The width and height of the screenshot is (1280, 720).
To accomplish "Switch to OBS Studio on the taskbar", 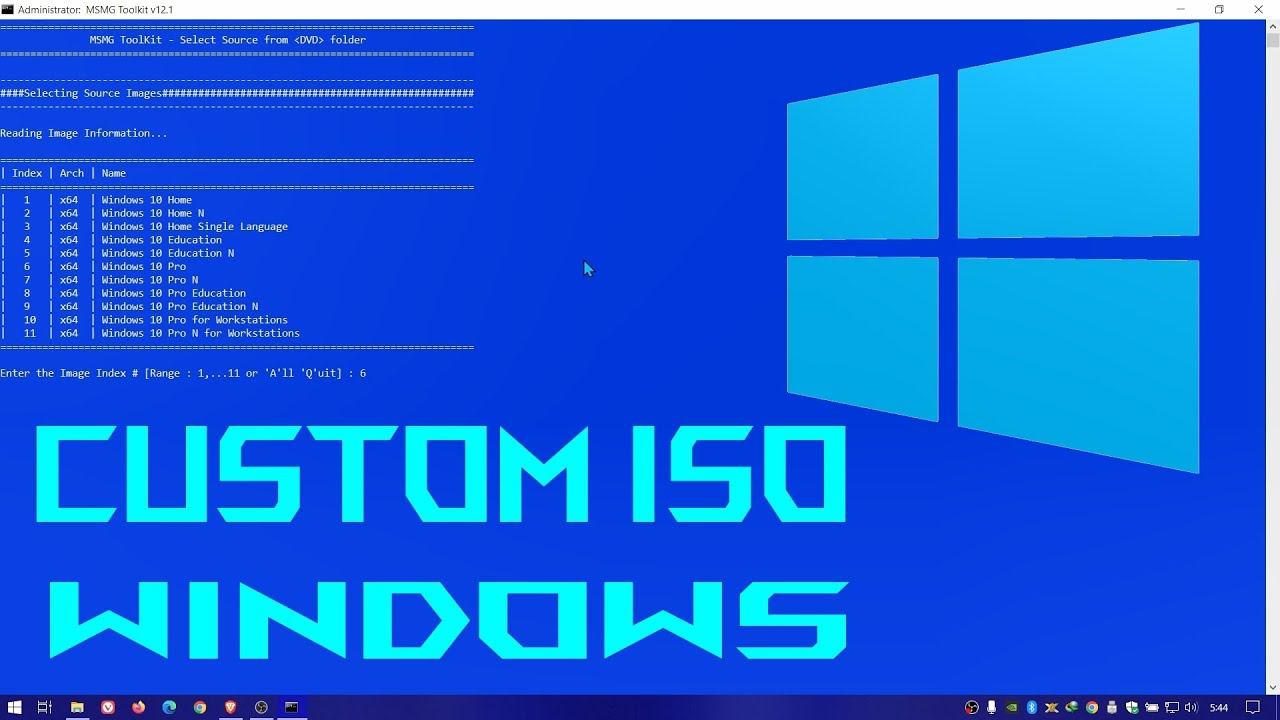I will tap(261, 707).
